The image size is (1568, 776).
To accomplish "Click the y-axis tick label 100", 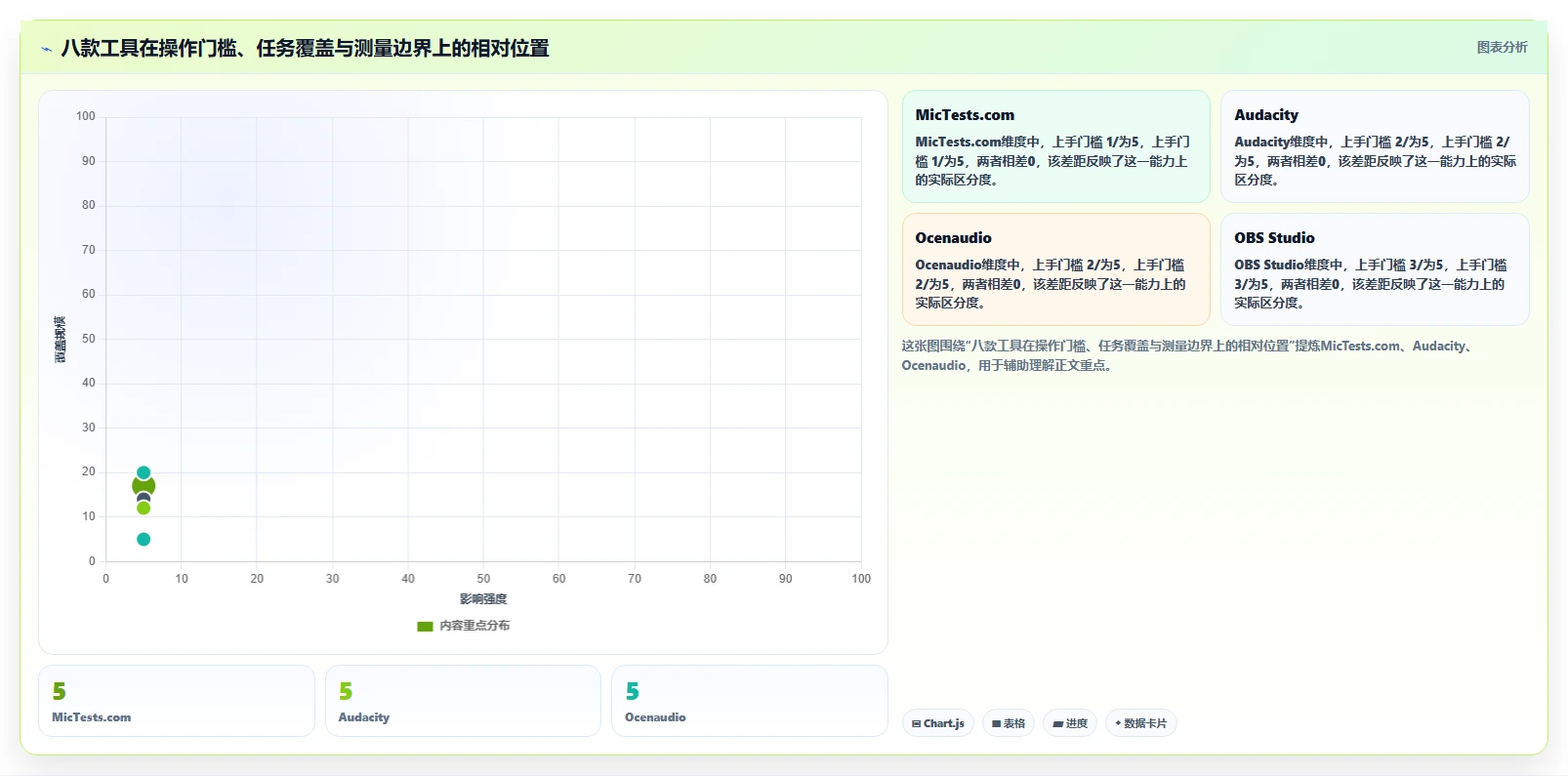I will [86, 116].
